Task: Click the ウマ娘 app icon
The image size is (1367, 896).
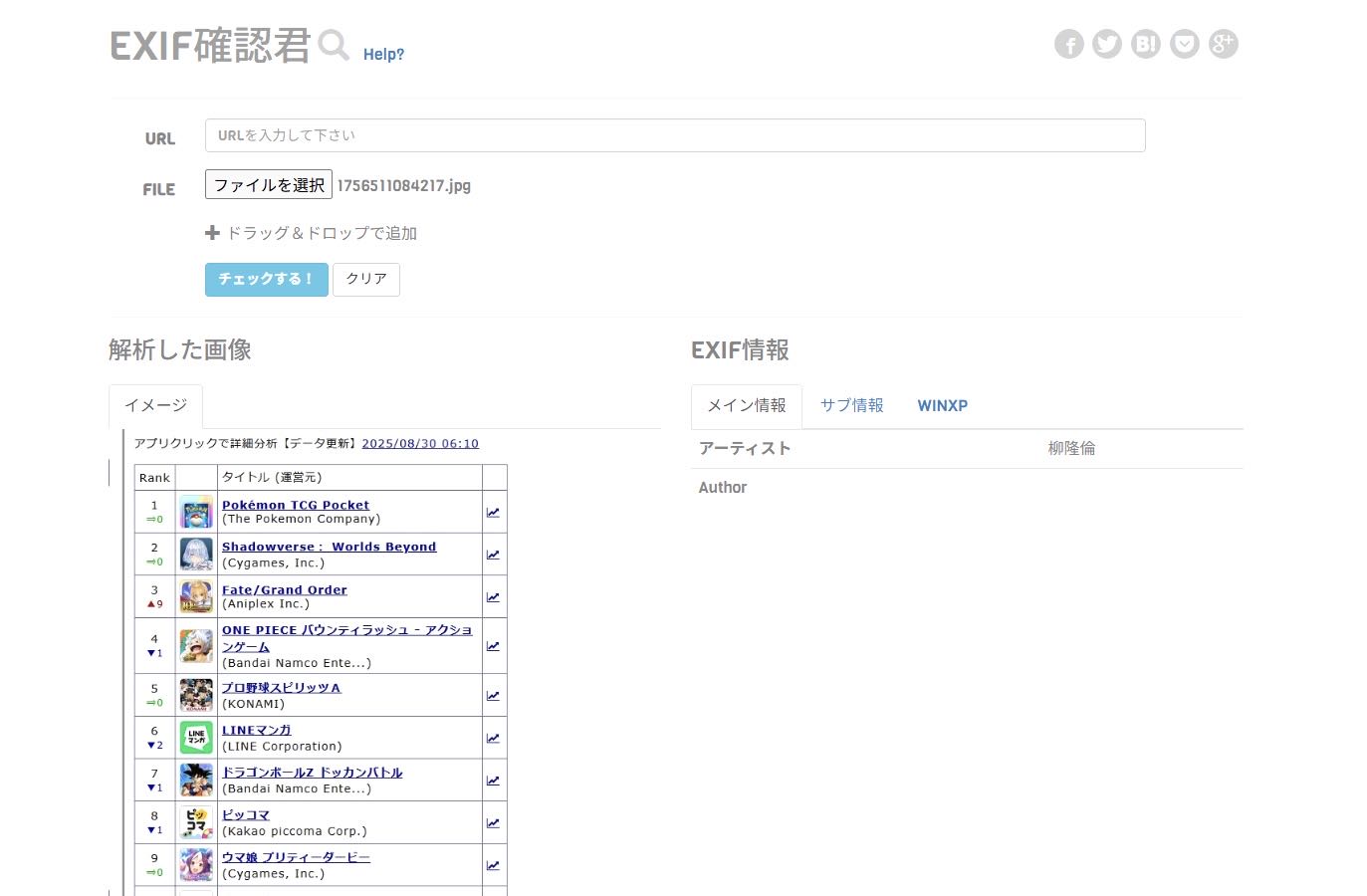Action: point(196,865)
